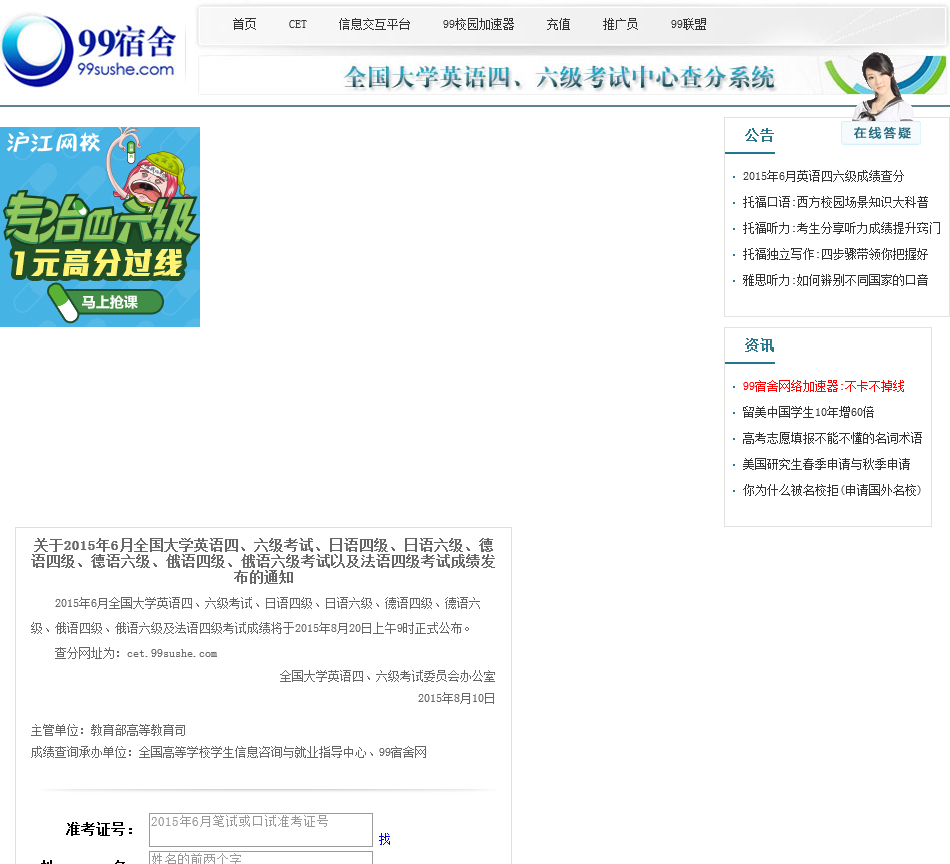Image resolution: width=950 pixels, height=864 pixels.
Task: Click the signature text 全国大学英语四、六级考试委员会办公室
Action: pos(387,676)
